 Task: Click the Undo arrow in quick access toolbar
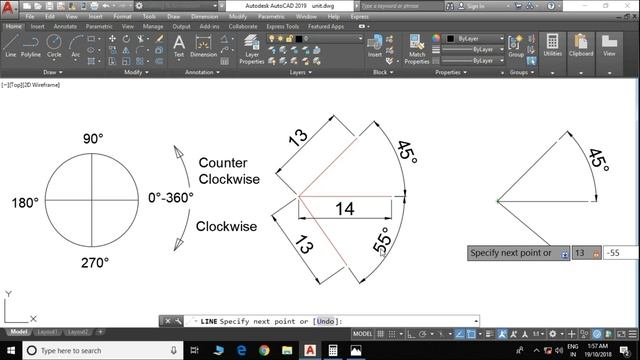click(106, 6)
